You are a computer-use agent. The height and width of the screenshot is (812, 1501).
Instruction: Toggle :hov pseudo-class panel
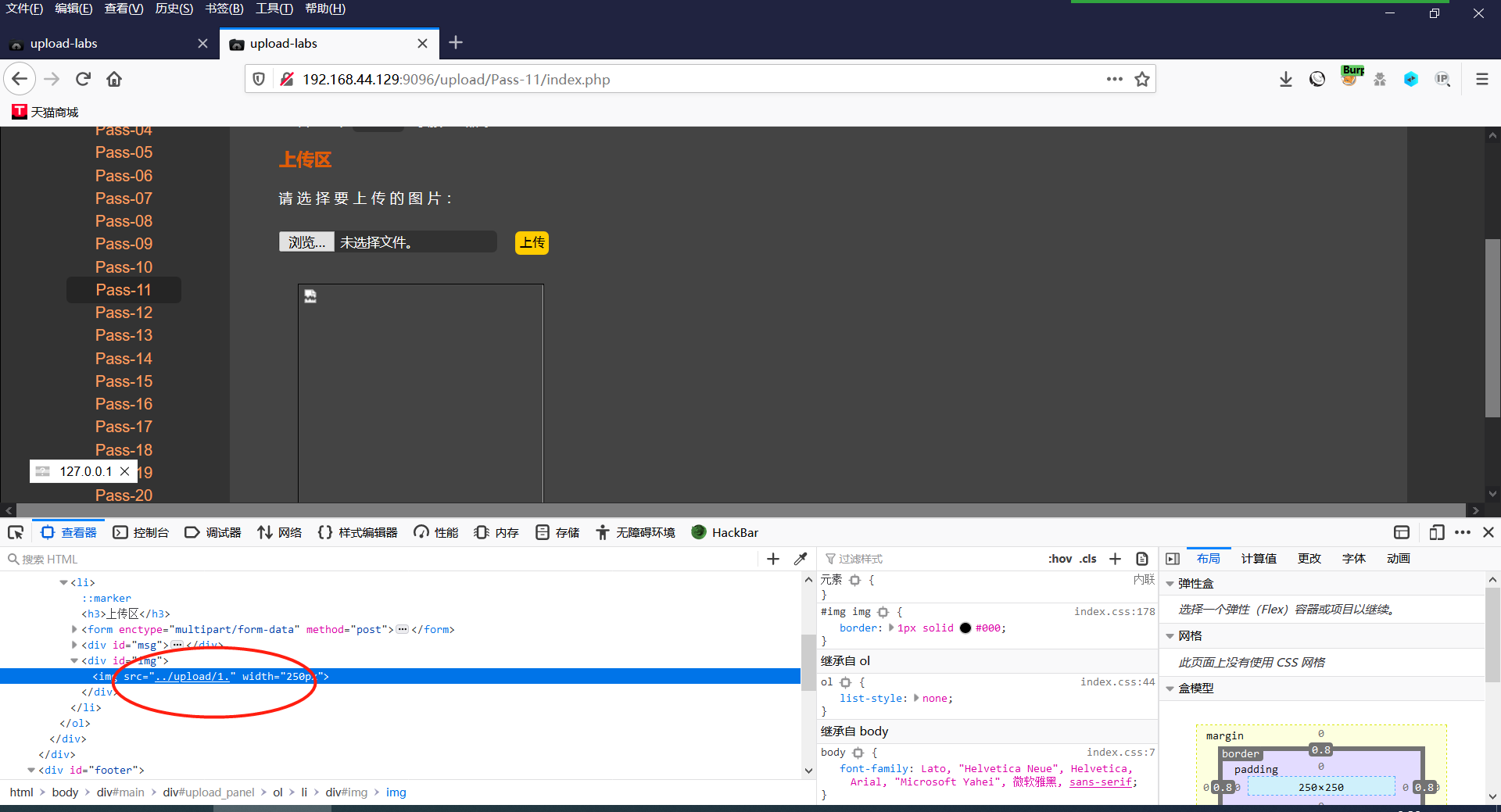click(x=1060, y=559)
